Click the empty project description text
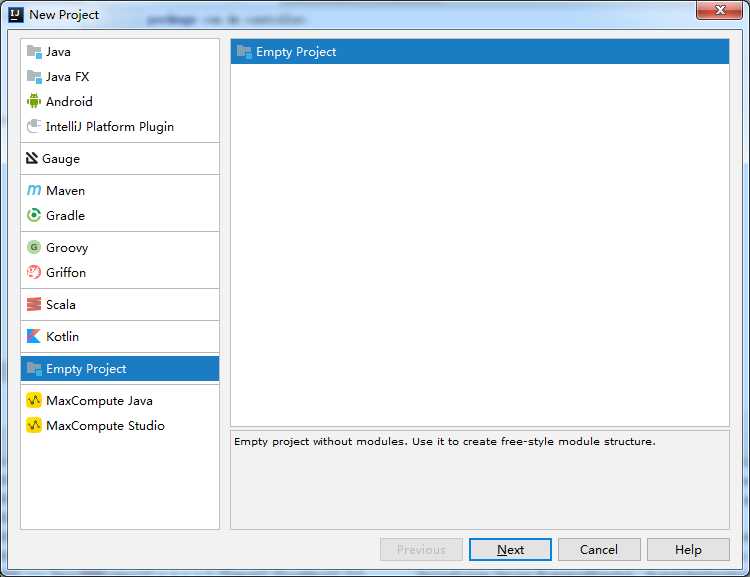Screen dimensions: 750x577 pos(445,441)
